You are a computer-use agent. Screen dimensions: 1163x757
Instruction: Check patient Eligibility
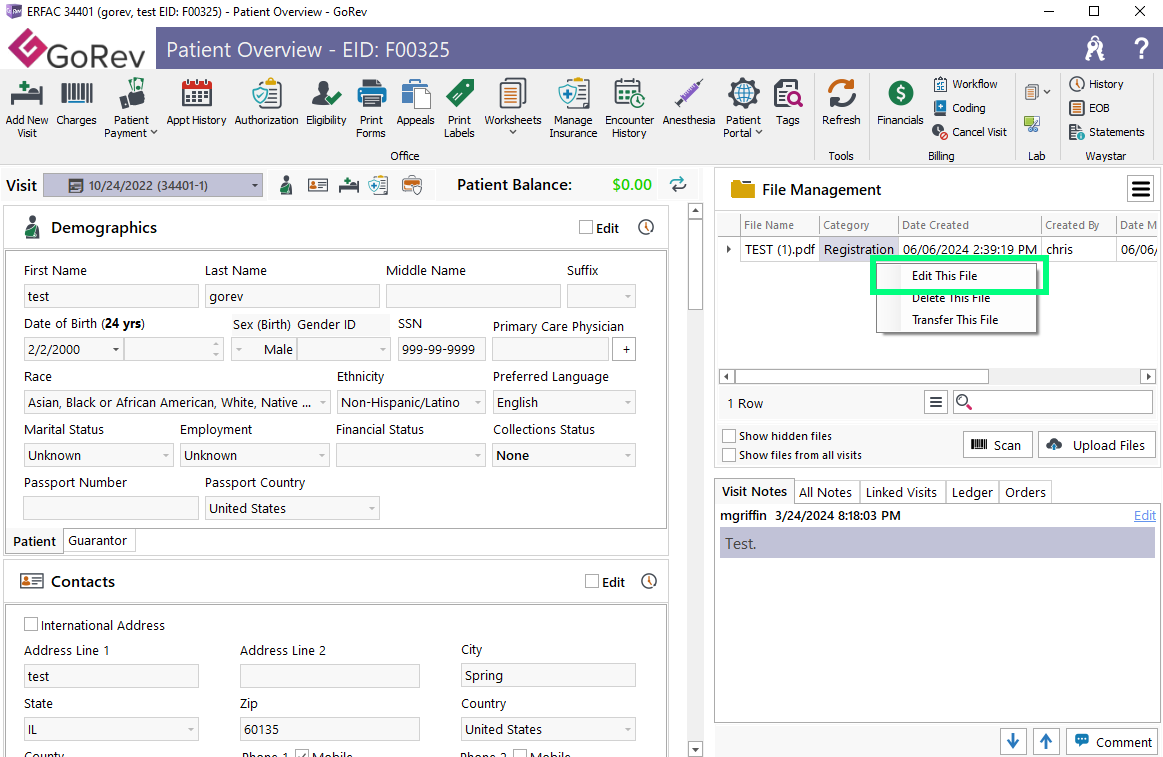click(x=326, y=103)
